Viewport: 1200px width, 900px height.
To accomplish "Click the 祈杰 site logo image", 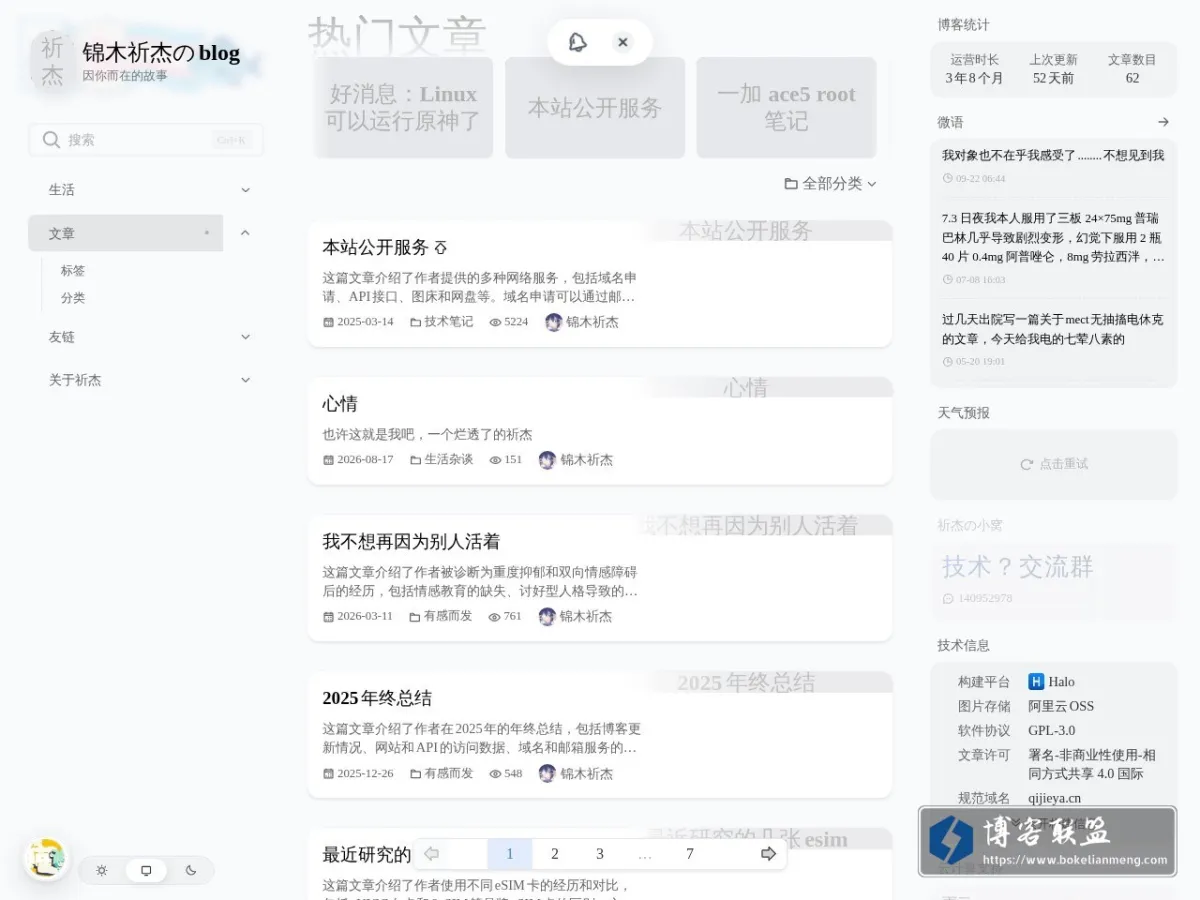I will pos(52,60).
